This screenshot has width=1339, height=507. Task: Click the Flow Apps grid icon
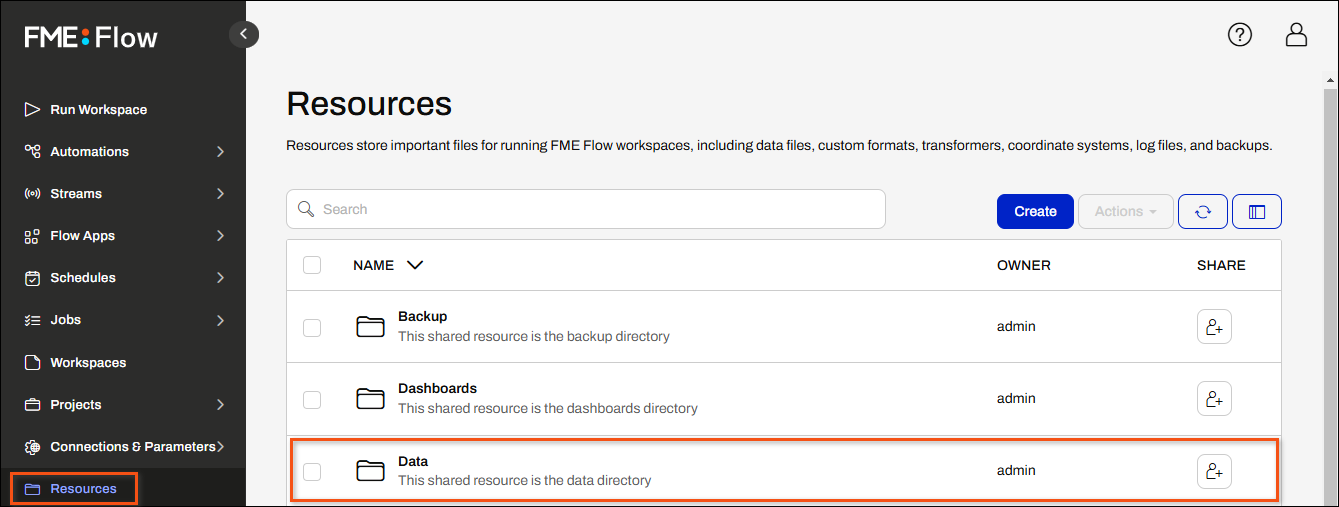(32, 236)
